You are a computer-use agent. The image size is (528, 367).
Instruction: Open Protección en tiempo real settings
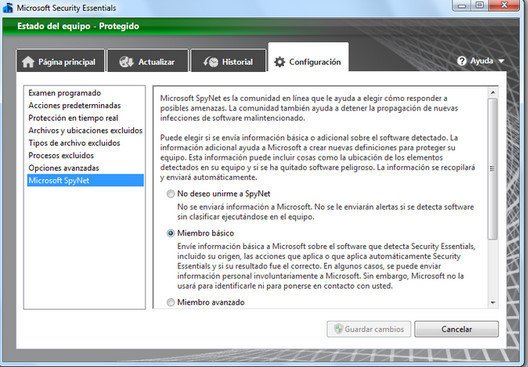[x=85, y=118]
